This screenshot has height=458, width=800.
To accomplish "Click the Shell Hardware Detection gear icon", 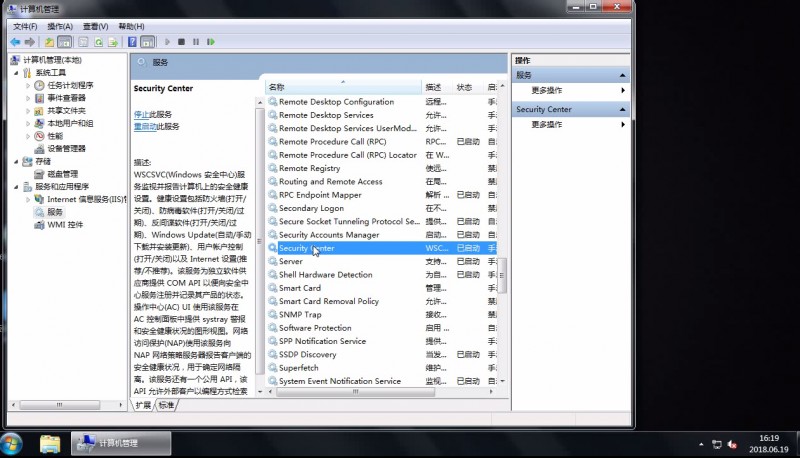I will 273,274.
